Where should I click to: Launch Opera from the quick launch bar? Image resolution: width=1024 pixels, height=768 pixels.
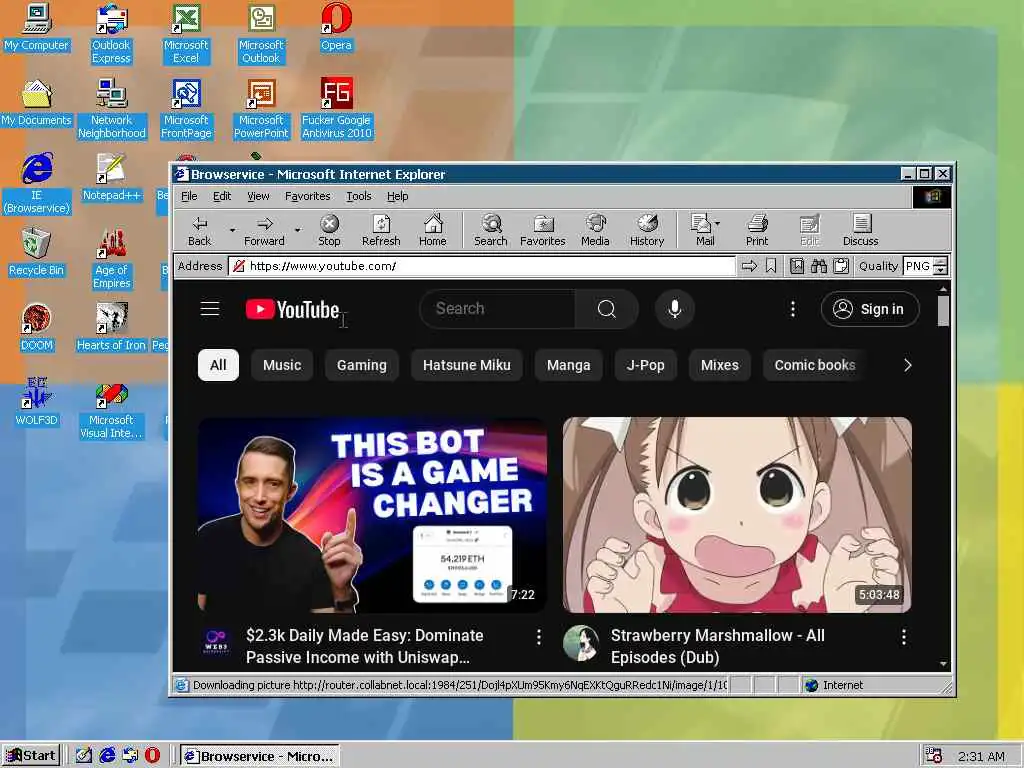point(152,756)
